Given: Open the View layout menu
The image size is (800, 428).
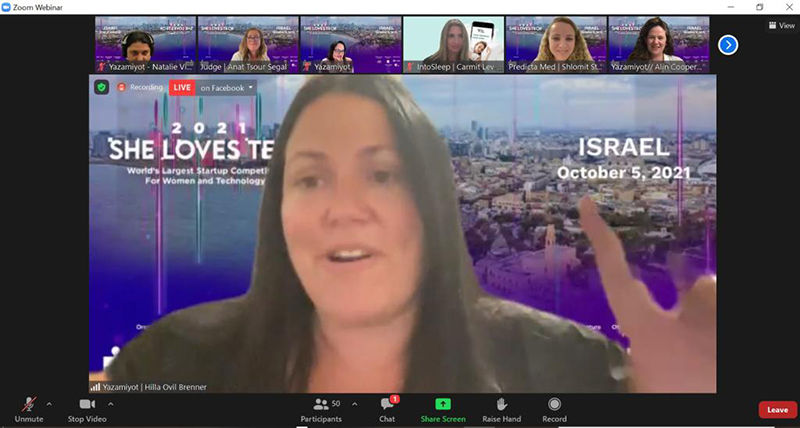Looking at the screenshot, I should 782,25.
